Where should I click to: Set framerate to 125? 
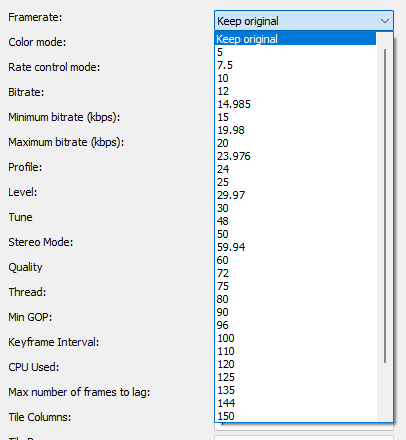pyautogui.click(x=295, y=377)
